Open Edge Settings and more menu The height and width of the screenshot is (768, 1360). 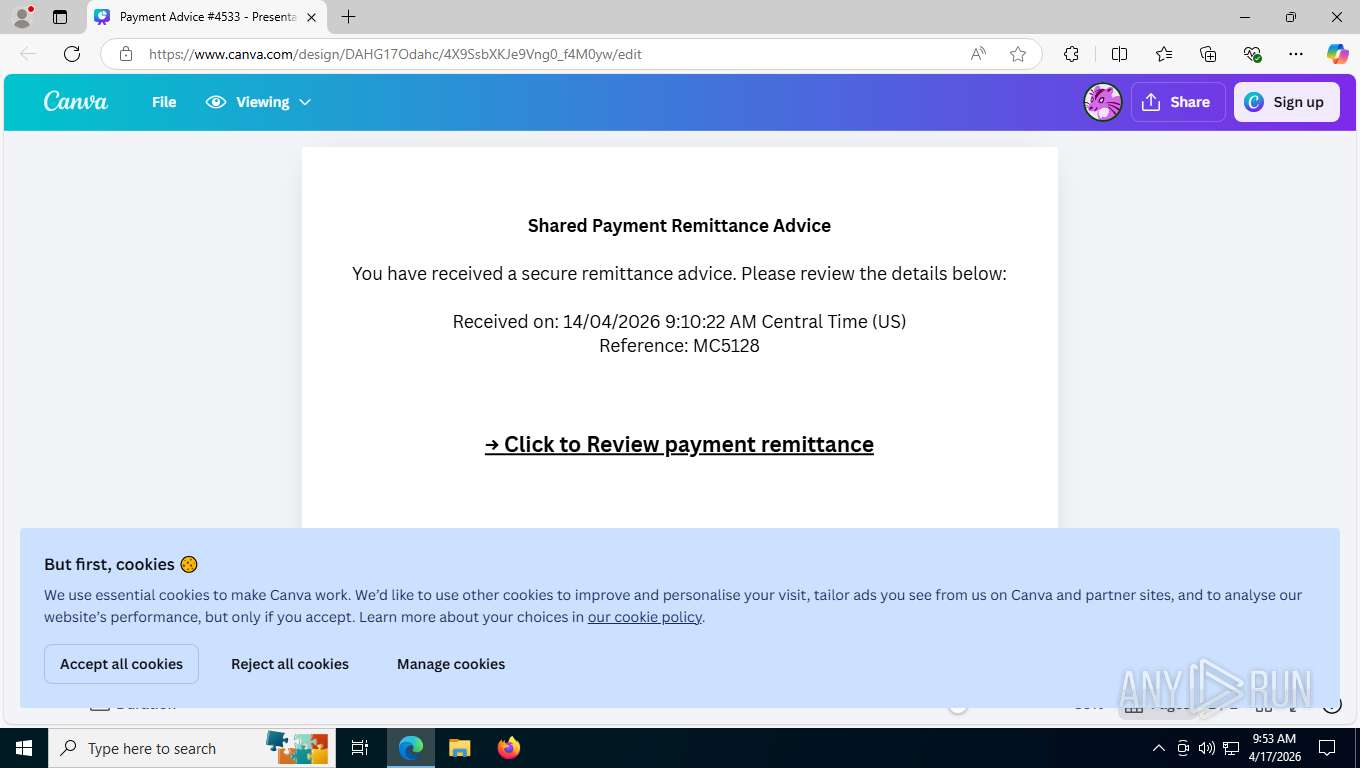click(x=1296, y=54)
